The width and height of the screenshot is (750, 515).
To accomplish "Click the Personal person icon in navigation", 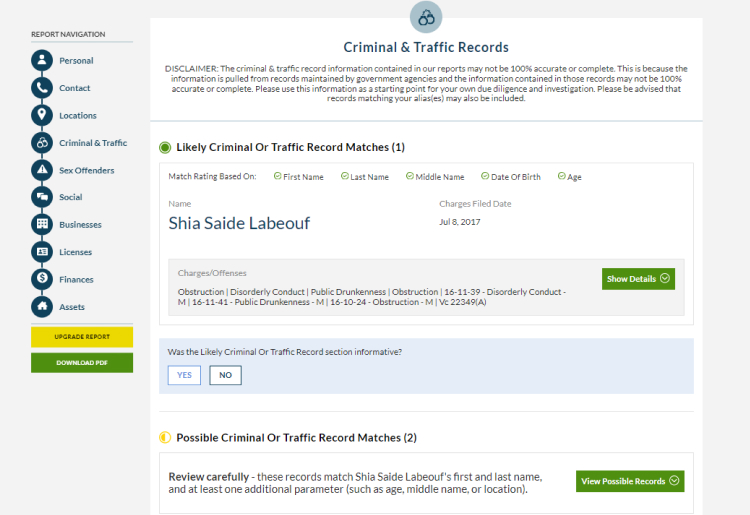I will click(42, 60).
